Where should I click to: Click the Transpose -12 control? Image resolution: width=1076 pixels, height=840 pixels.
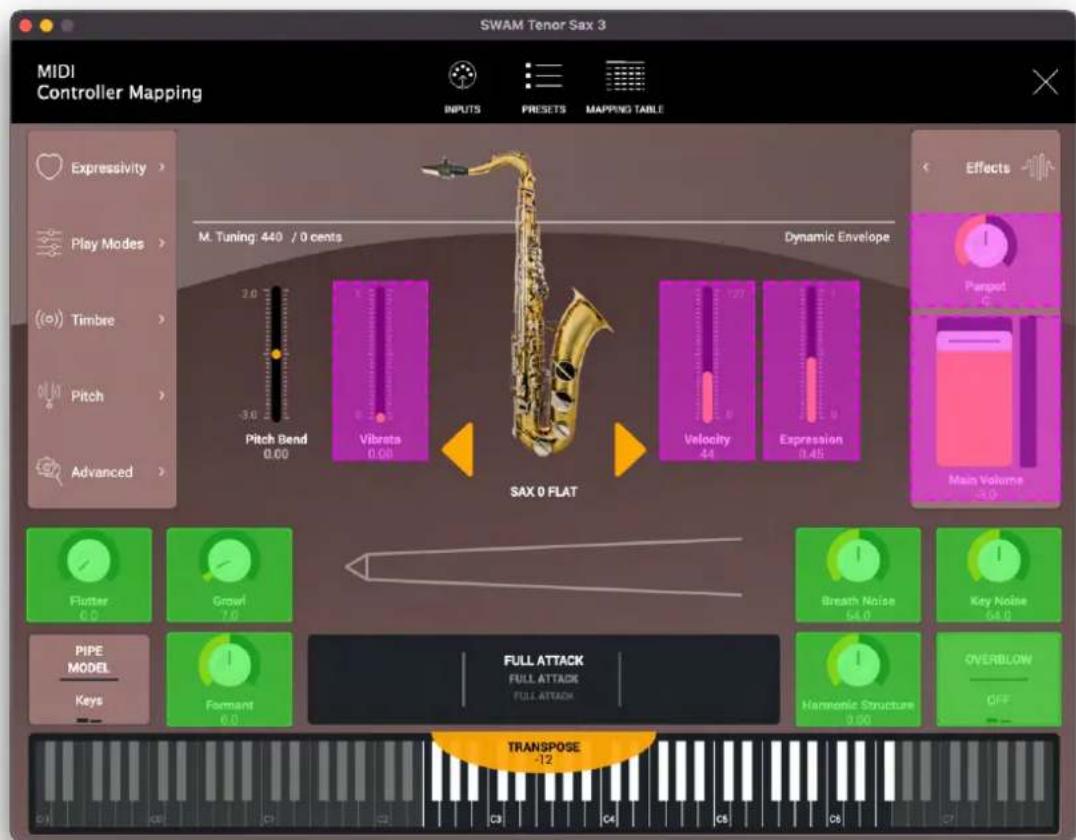pyautogui.click(x=543, y=753)
